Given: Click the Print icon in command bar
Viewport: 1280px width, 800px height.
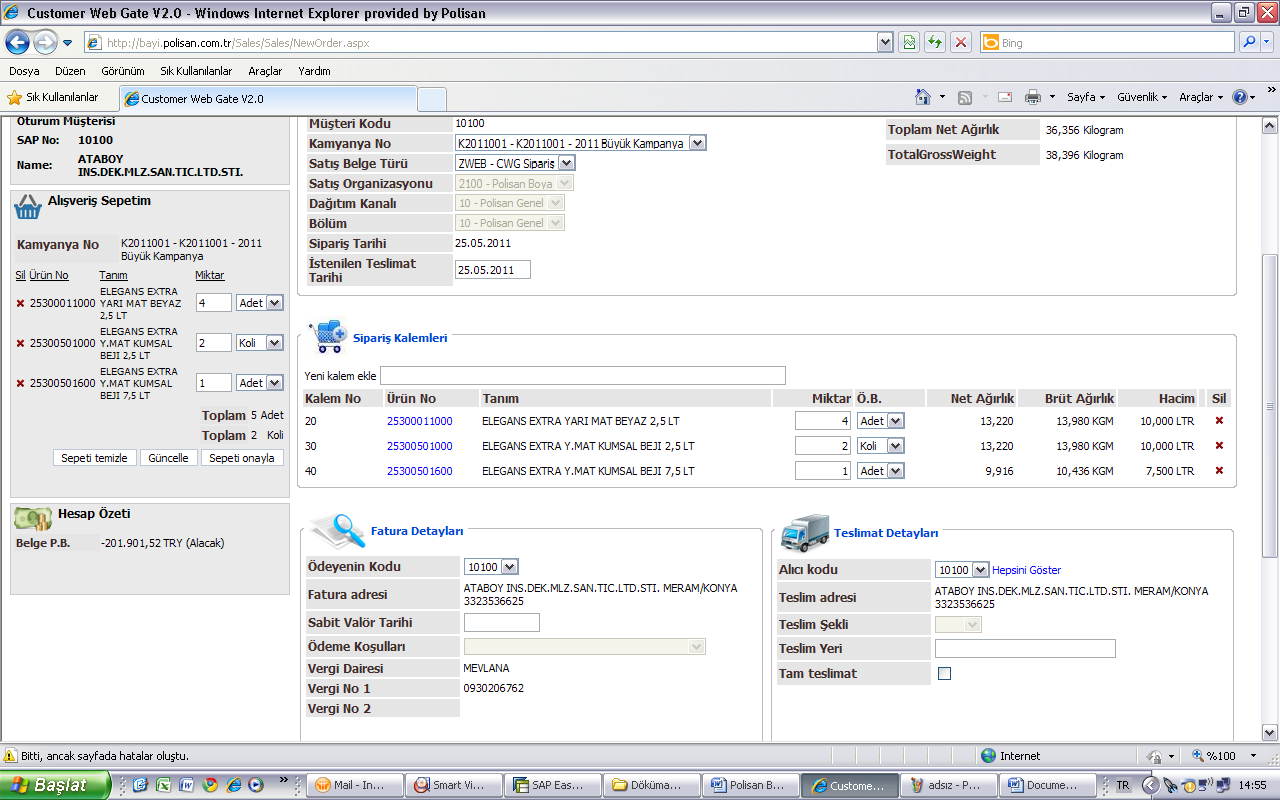Looking at the screenshot, I should [x=1033, y=97].
